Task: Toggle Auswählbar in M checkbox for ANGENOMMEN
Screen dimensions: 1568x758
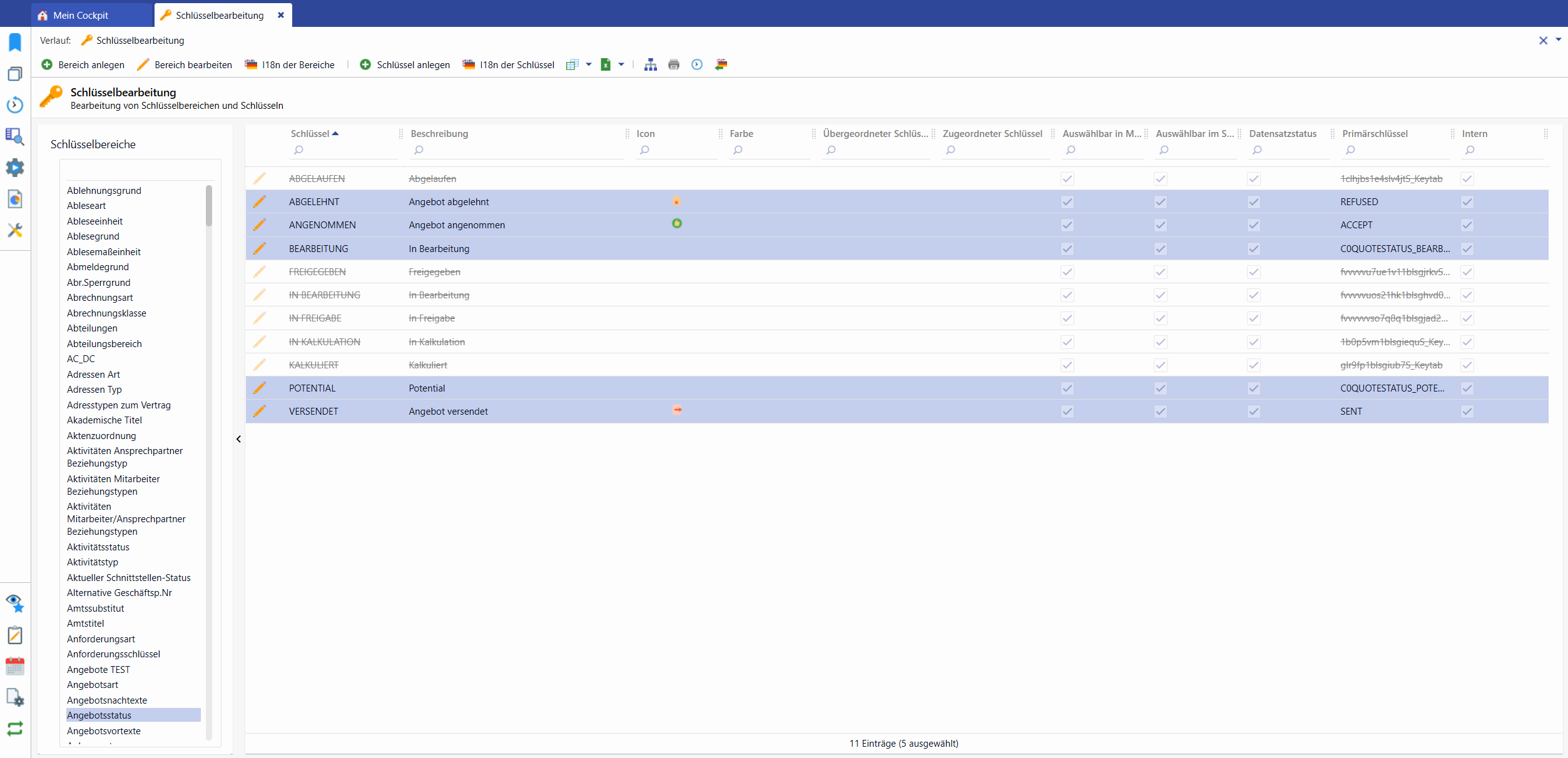Action: pos(1067,225)
